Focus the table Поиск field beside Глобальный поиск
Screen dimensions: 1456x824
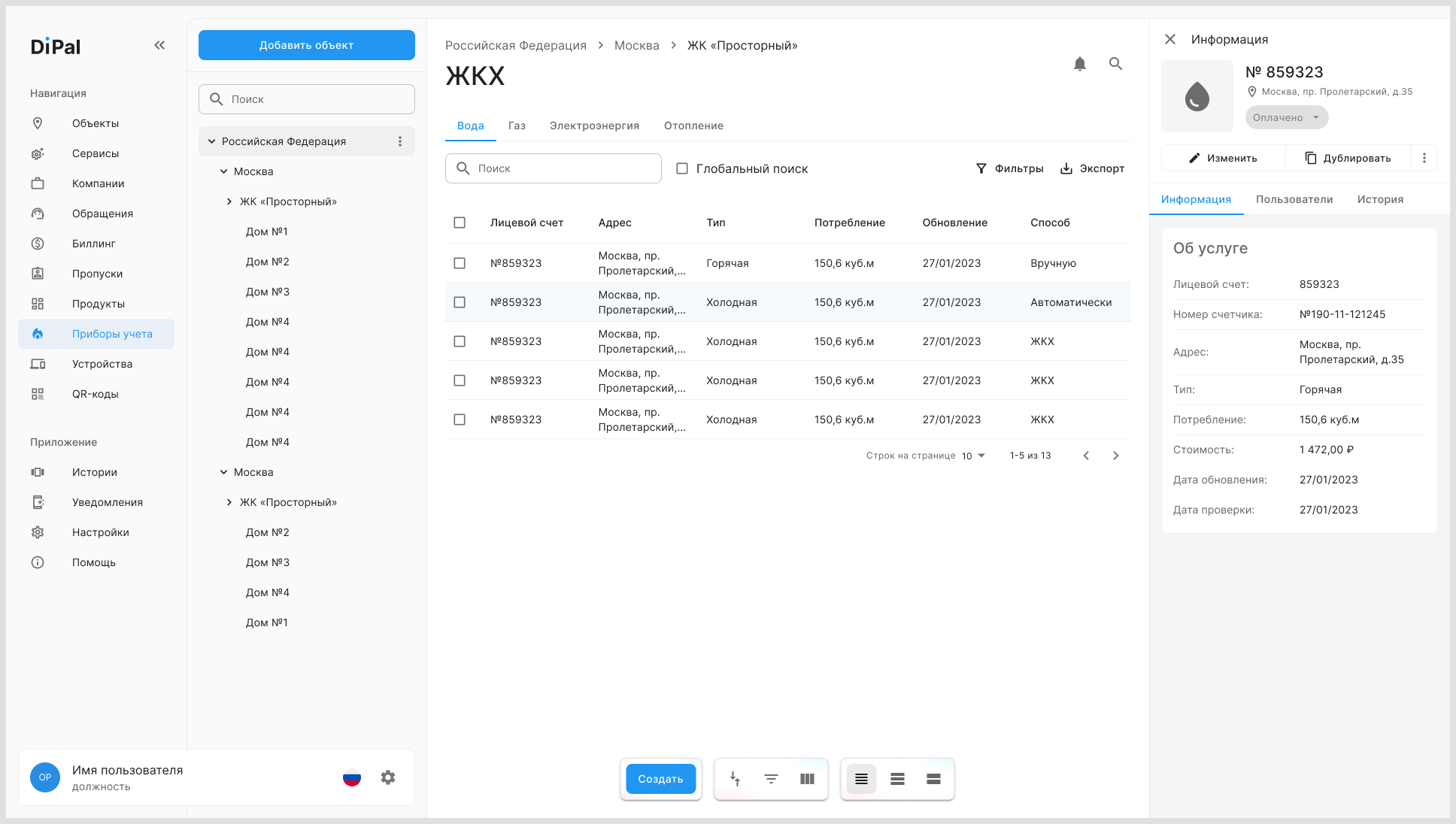554,168
